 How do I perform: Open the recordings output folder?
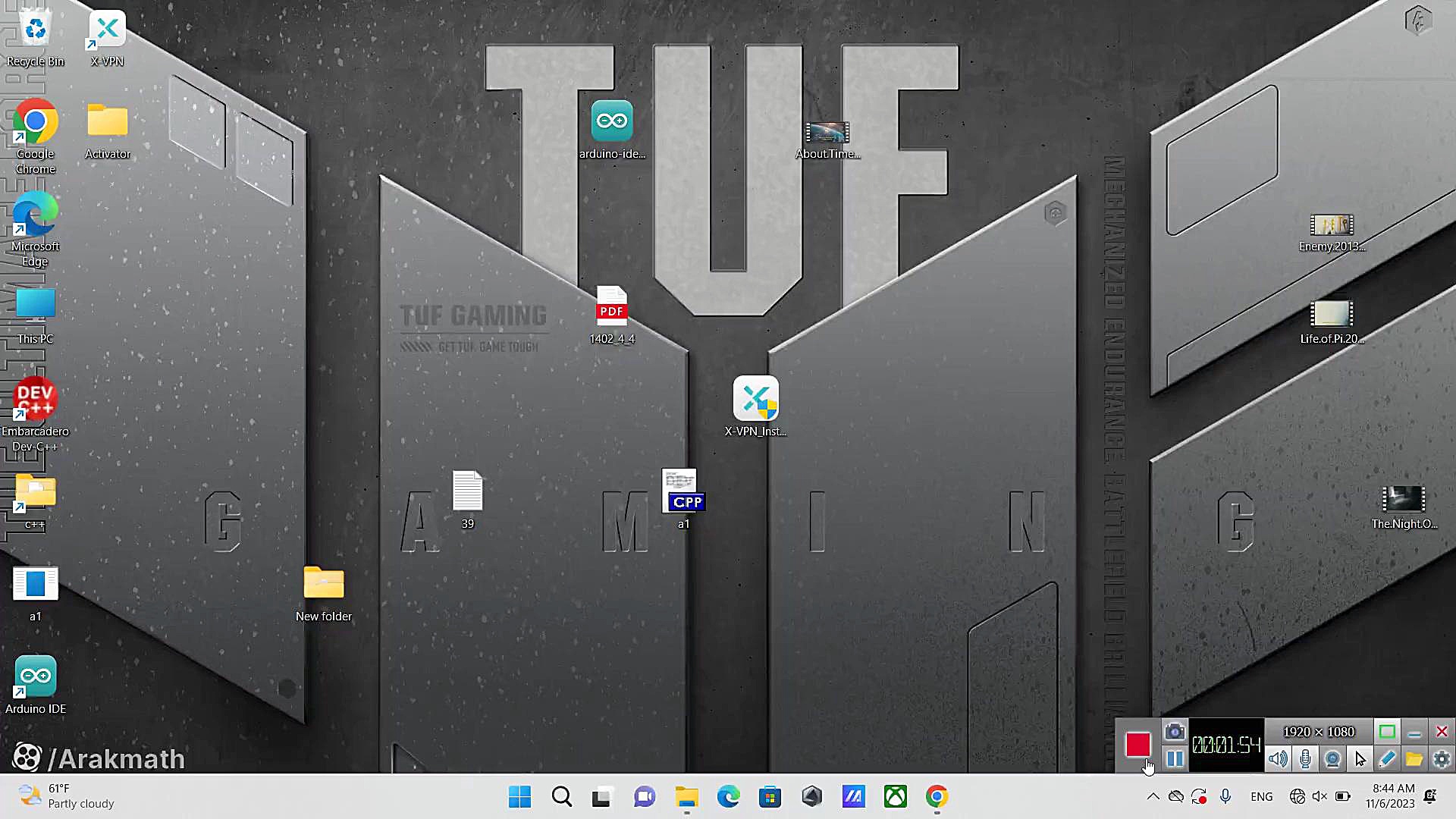1414,759
